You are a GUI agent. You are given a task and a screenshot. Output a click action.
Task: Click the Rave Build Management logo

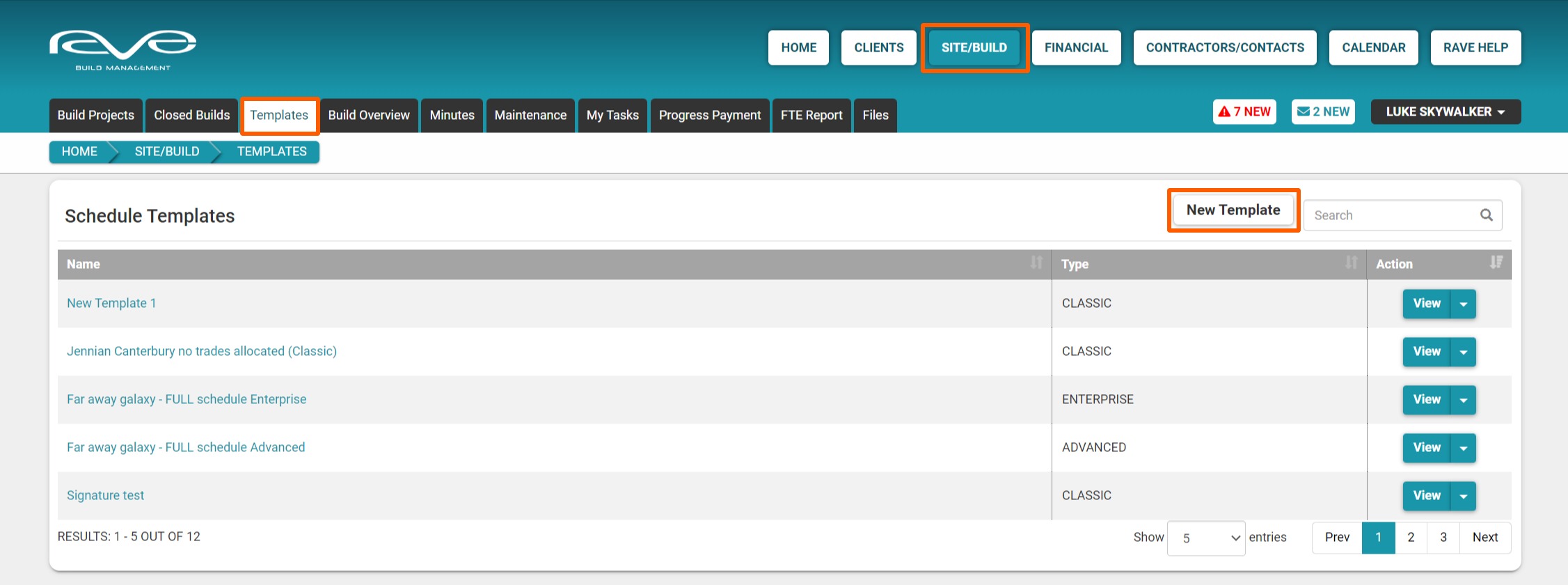pos(122,50)
